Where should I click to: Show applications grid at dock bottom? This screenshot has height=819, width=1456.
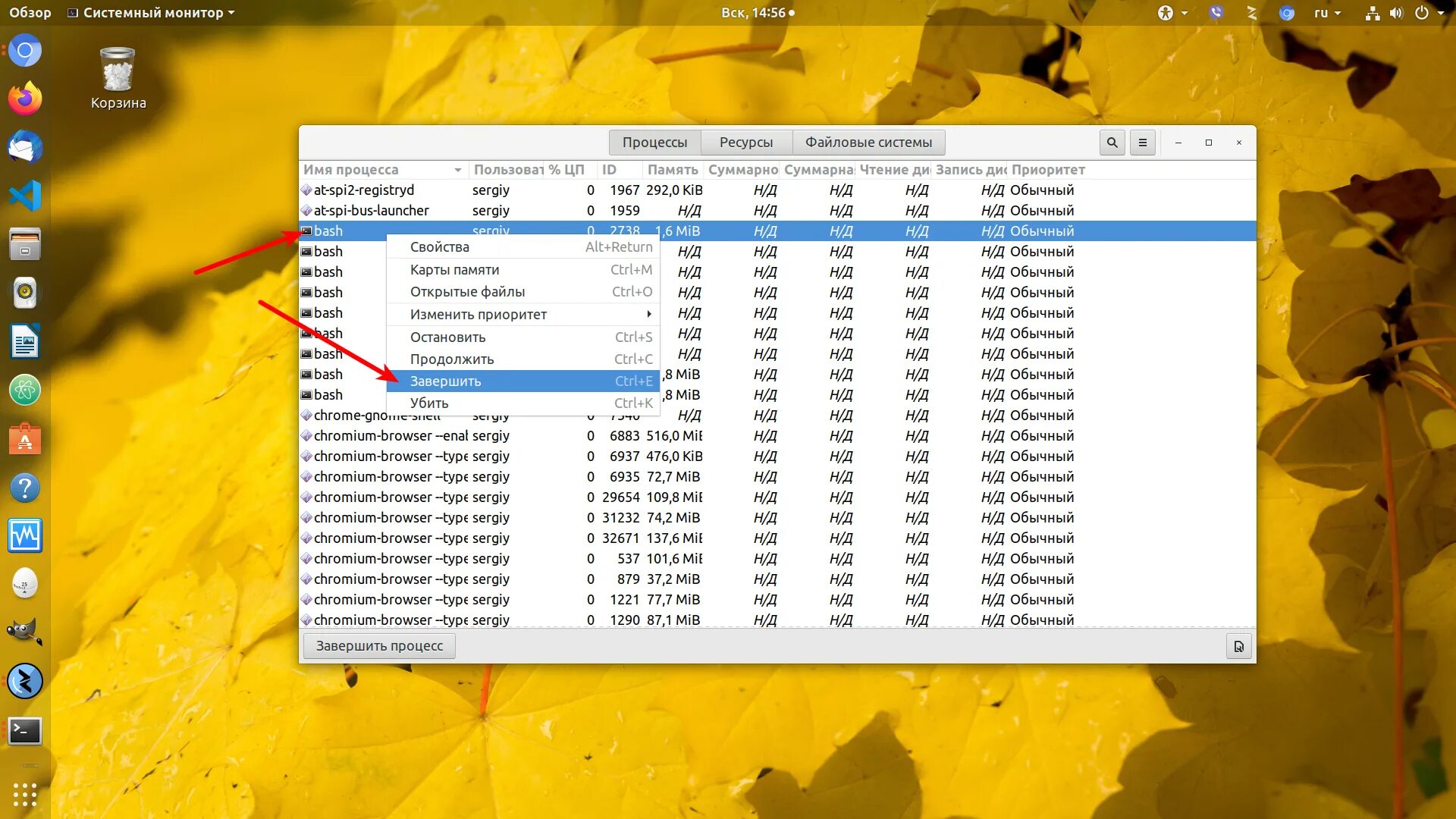[x=25, y=794]
